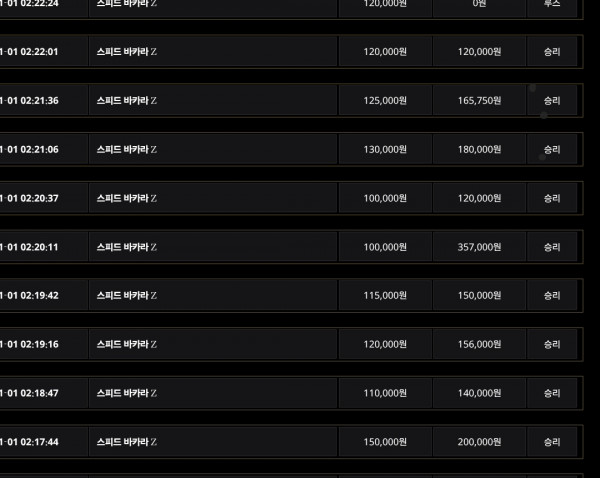
Task: Select the 200,000원 payout cell
Action: pos(480,441)
